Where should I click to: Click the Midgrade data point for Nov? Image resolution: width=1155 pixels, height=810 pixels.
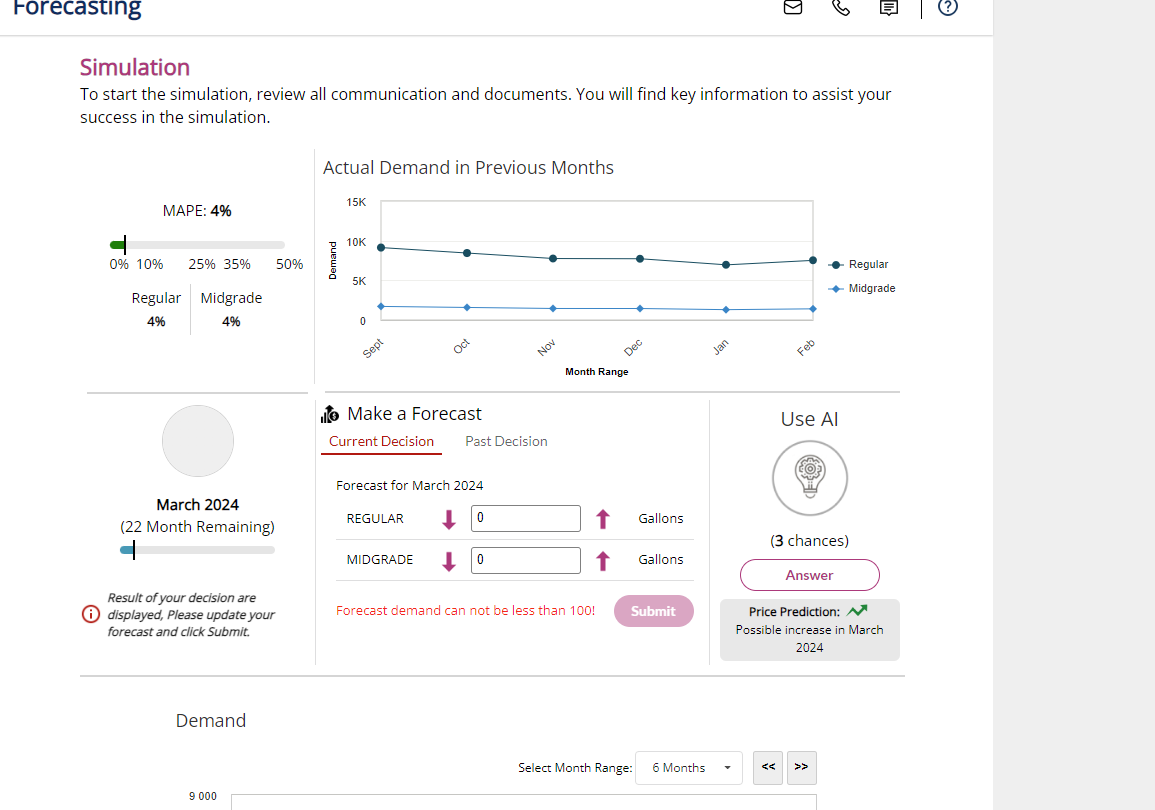click(x=553, y=309)
